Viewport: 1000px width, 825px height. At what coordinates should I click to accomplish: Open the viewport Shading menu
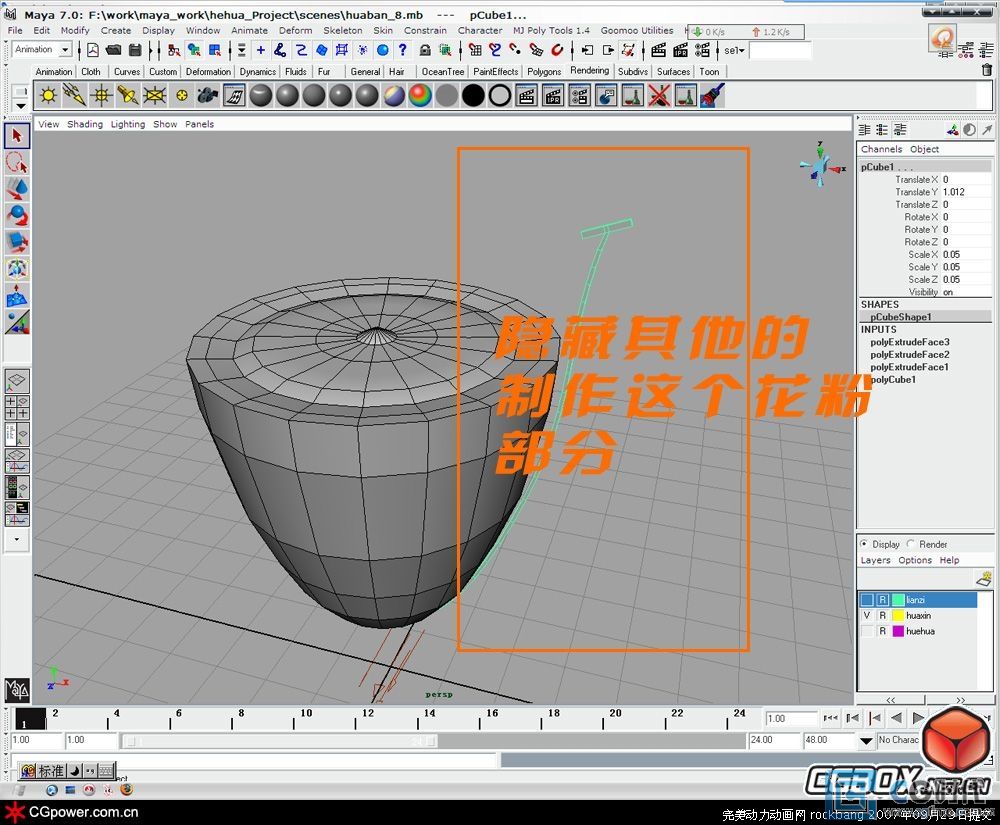tap(85, 124)
